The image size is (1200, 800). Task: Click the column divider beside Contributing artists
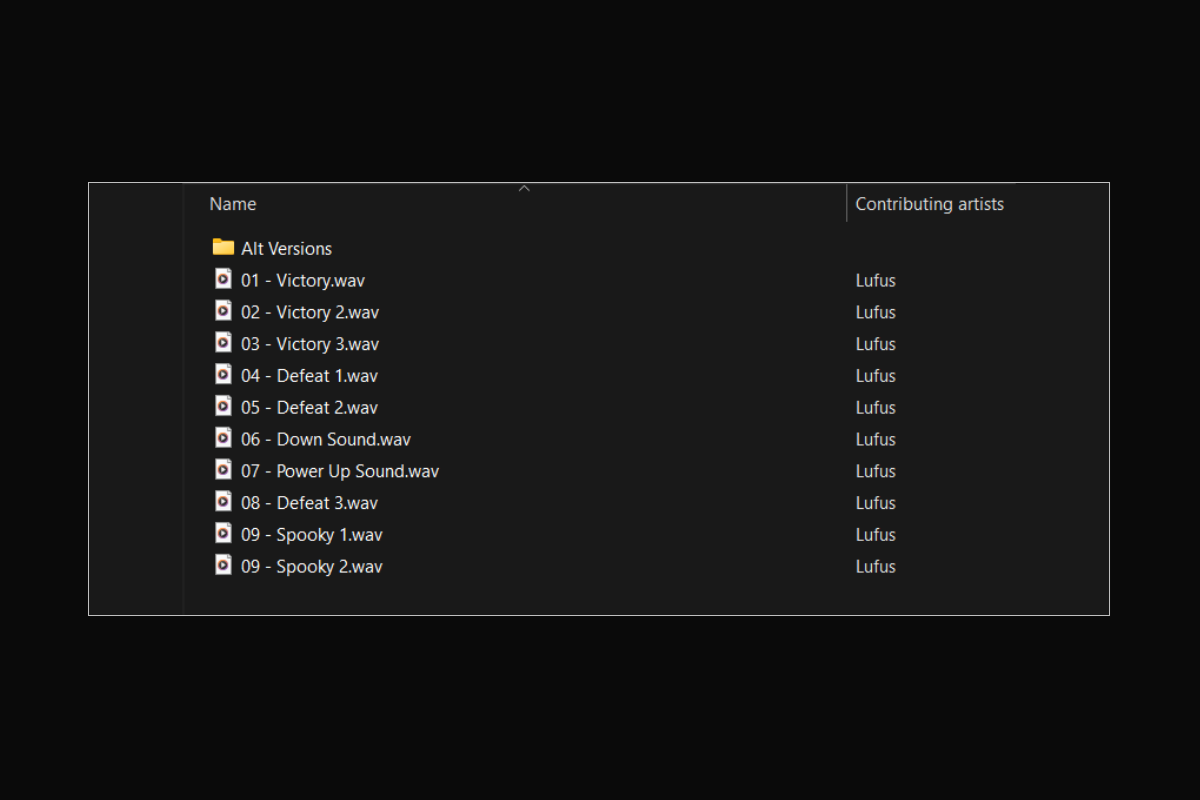coord(847,203)
